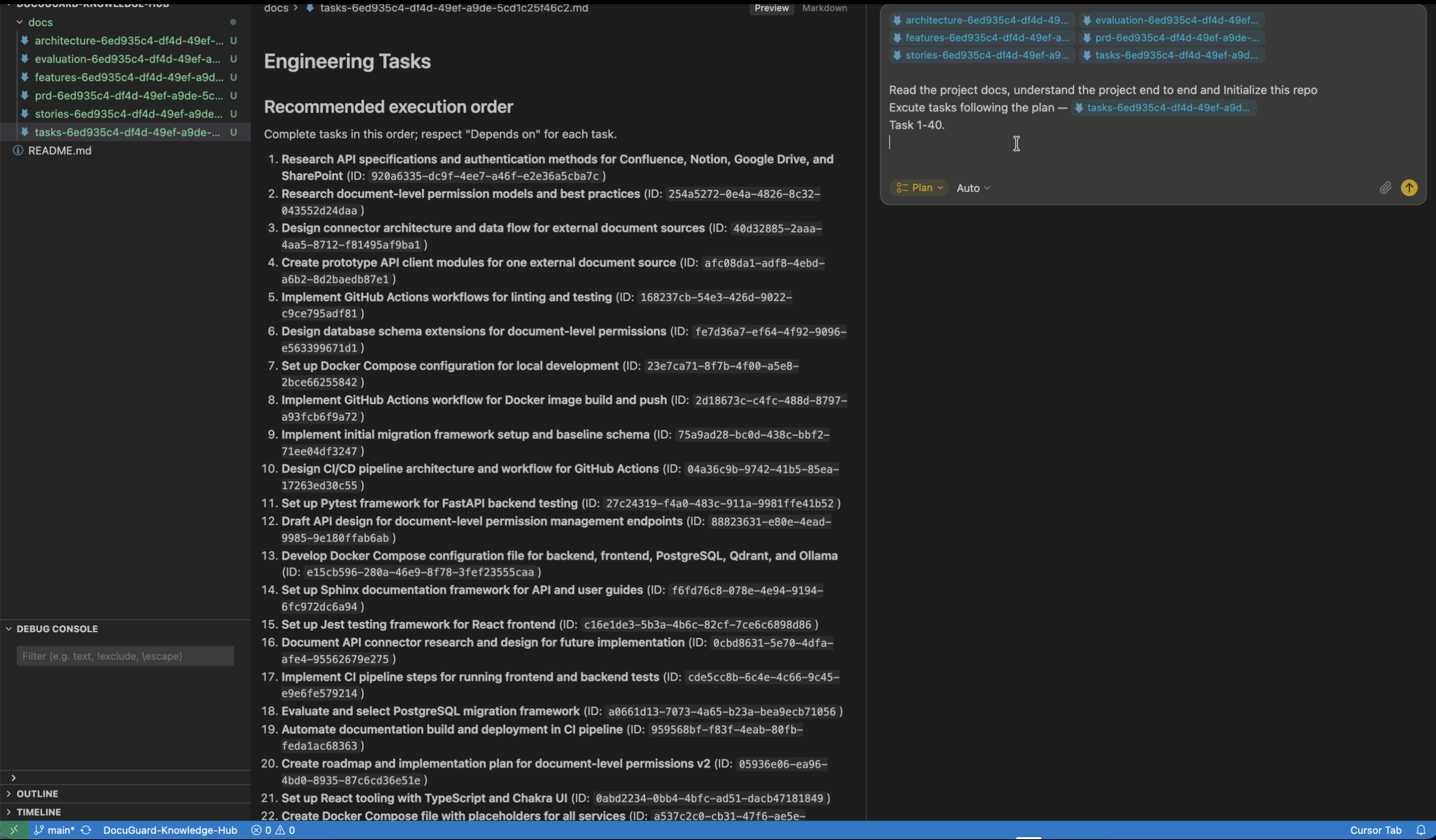Open stories-6ed935c4 file in explorer
Screen dimensions: 1436x840
tap(128, 114)
